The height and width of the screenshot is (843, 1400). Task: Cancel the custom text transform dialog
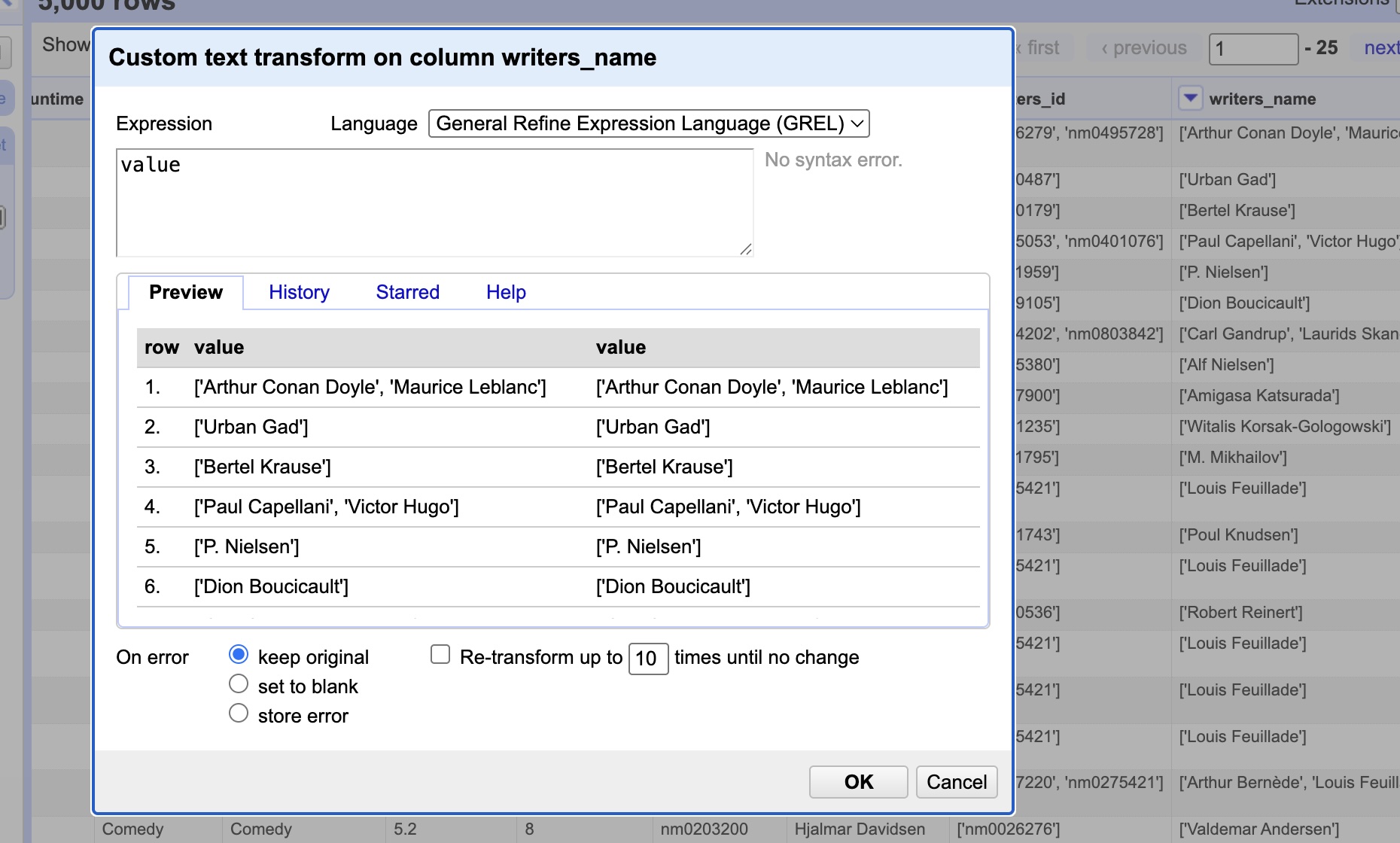[957, 782]
